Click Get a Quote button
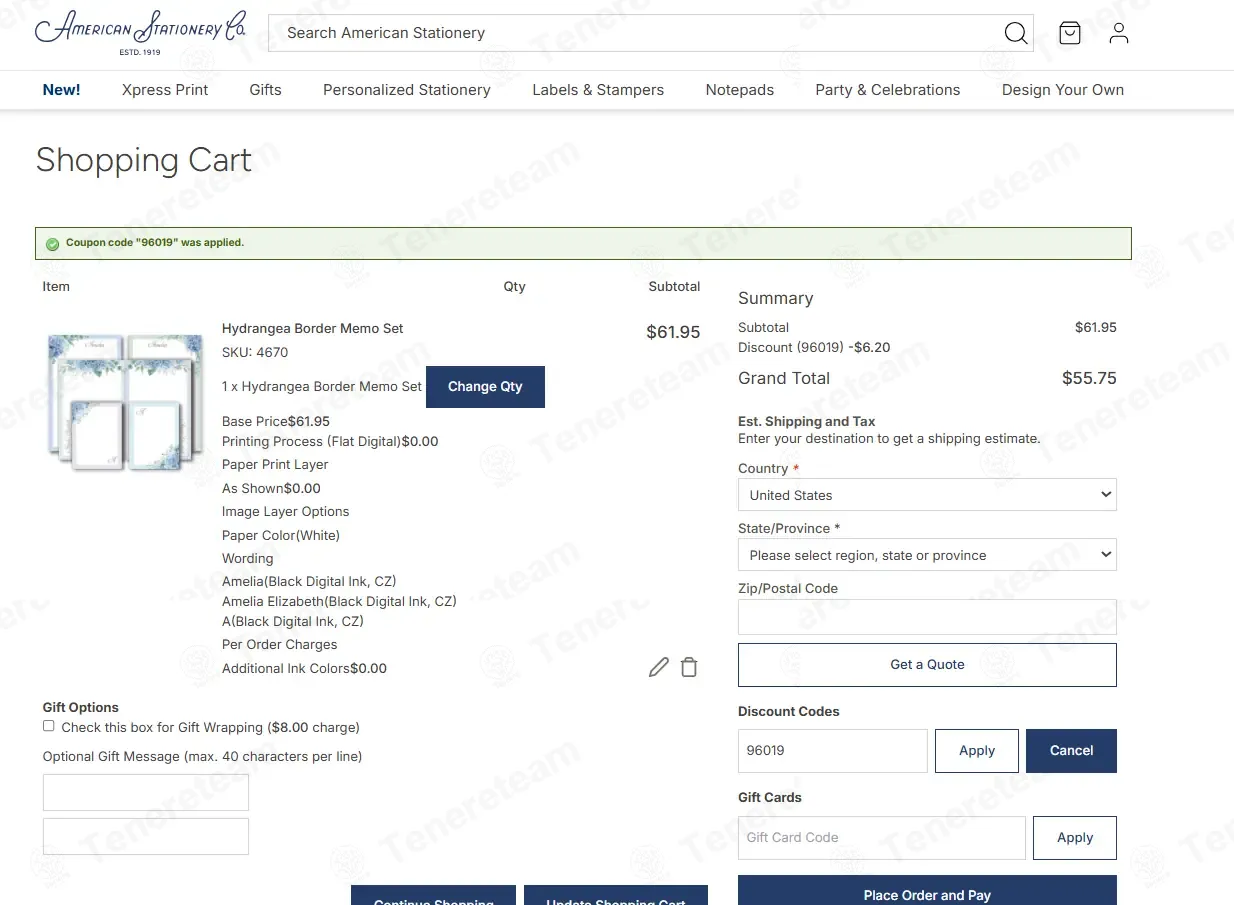The image size is (1234, 905). [927, 665]
